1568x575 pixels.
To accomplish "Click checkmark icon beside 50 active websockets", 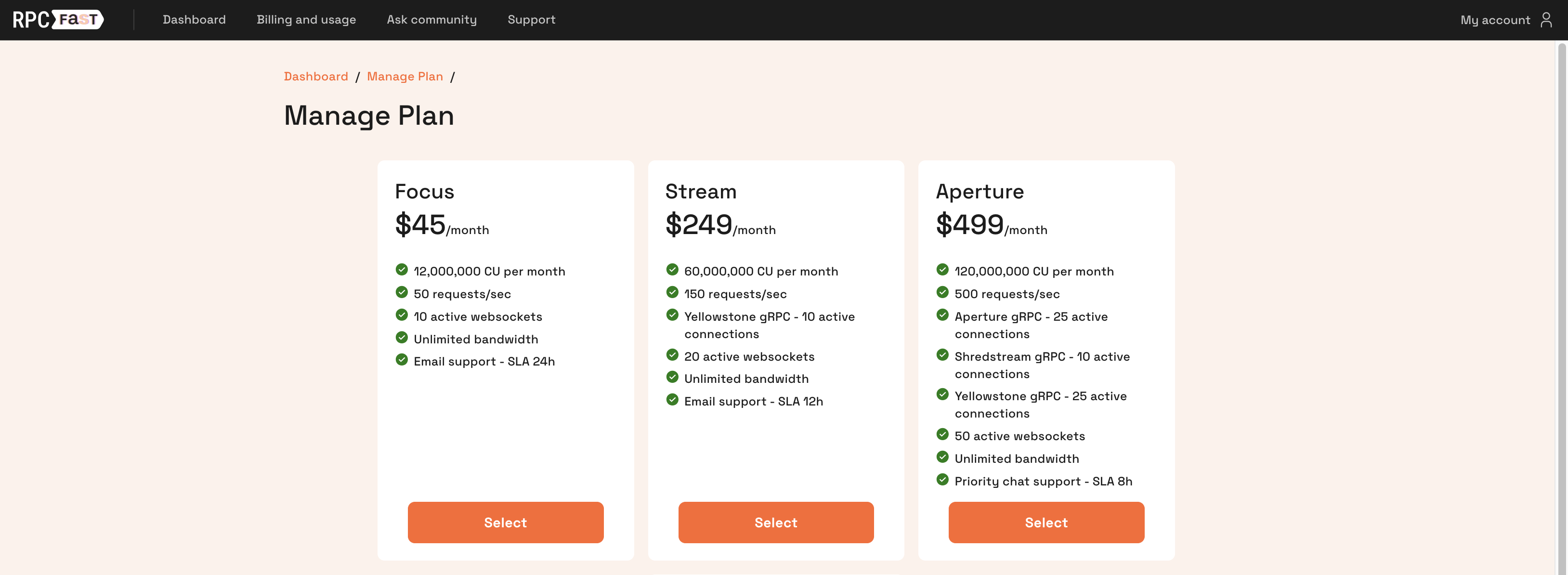I will tap(942, 434).
